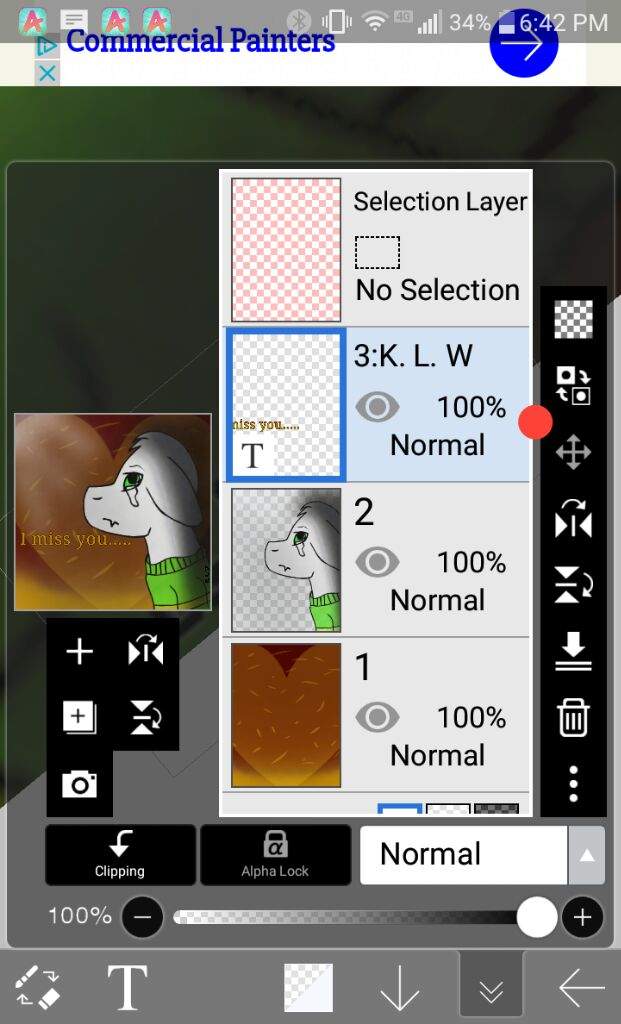The image size is (621, 1024).
Task: Hide layer 3:K. L. W
Action: (377, 407)
